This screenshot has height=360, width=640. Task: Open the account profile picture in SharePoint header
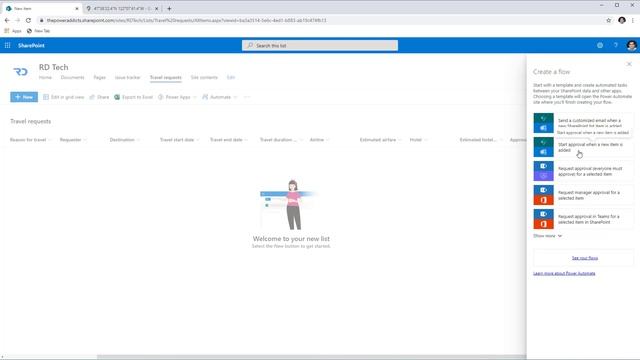pos(631,45)
